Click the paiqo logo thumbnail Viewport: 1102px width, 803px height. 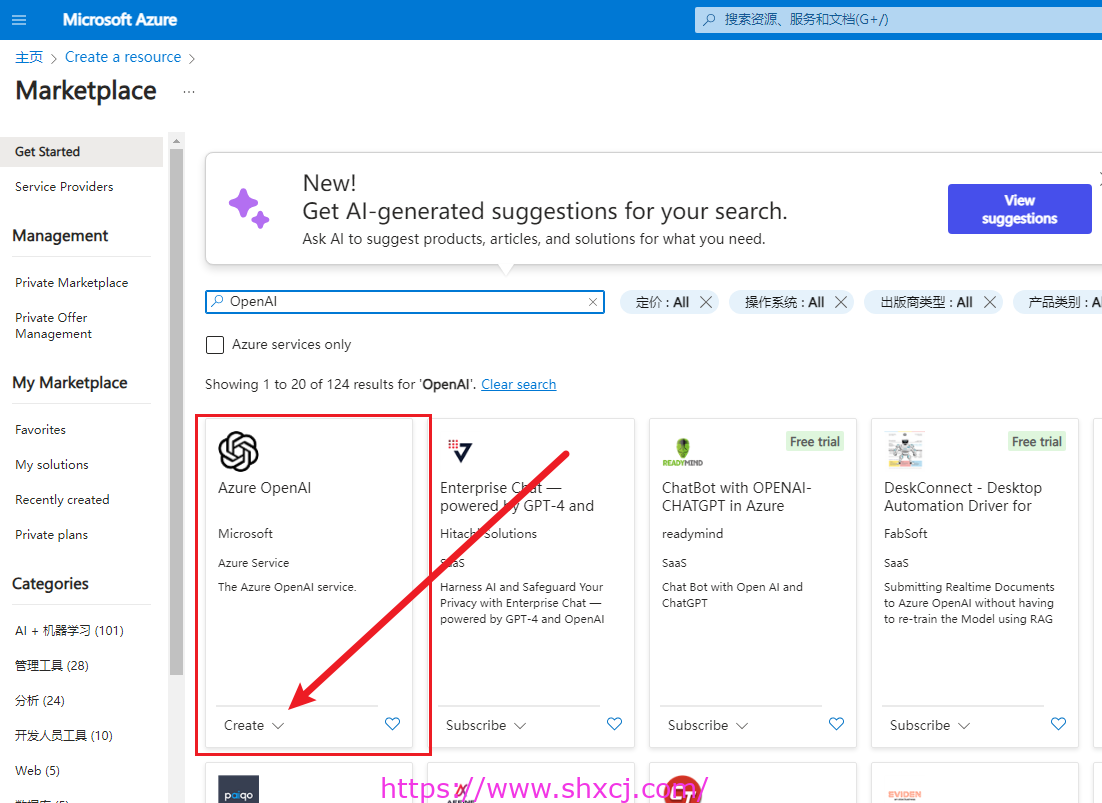pos(238,789)
